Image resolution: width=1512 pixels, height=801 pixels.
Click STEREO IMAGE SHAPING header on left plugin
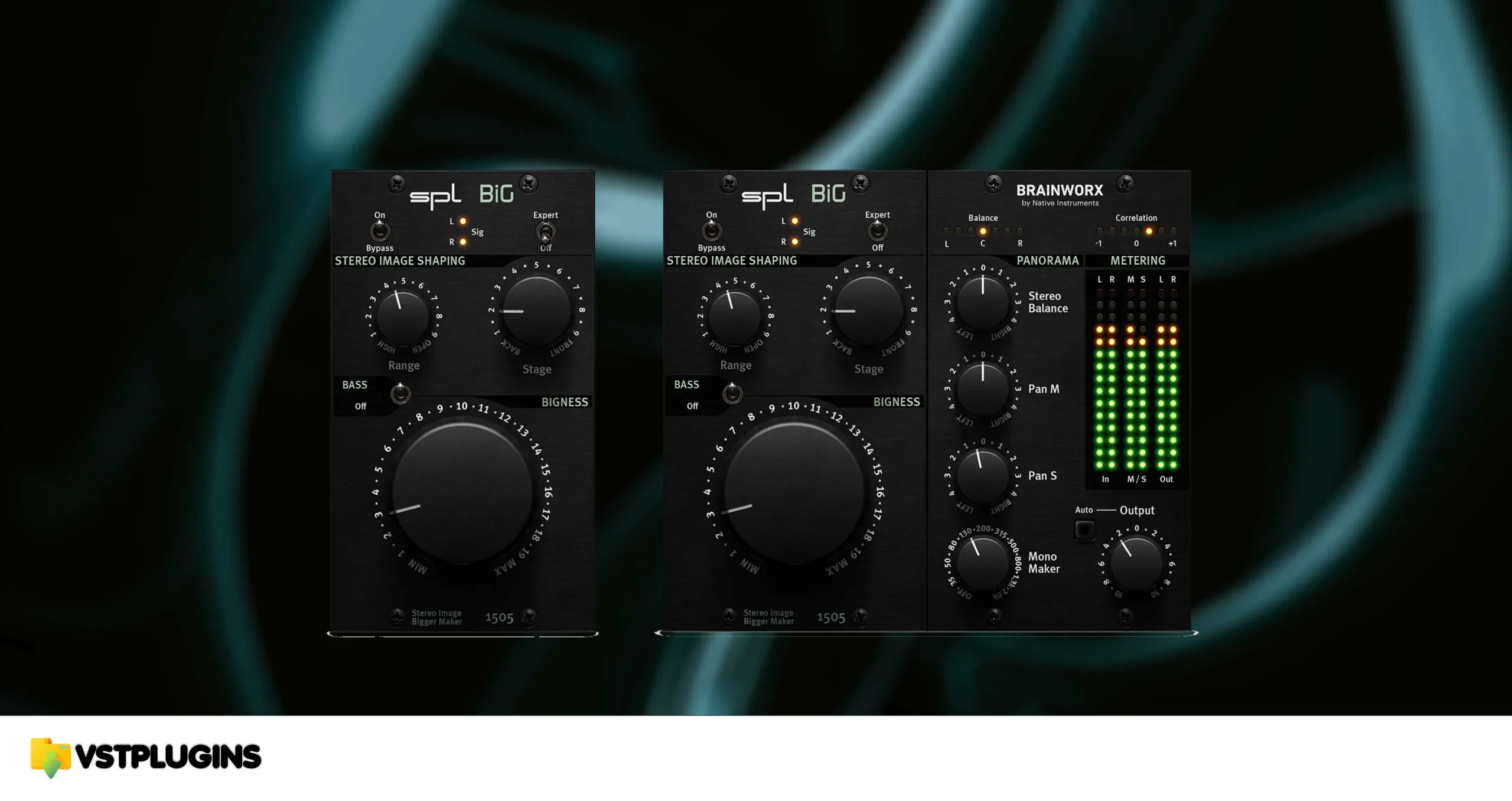tap(400, 261)
